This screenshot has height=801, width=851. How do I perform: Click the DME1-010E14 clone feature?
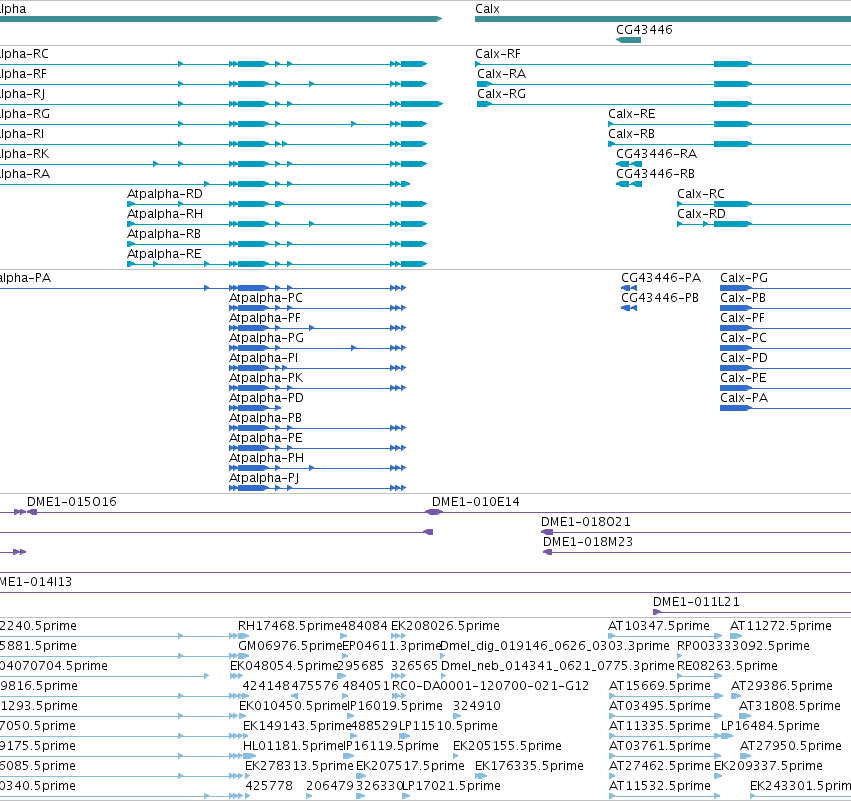point(638,512)
